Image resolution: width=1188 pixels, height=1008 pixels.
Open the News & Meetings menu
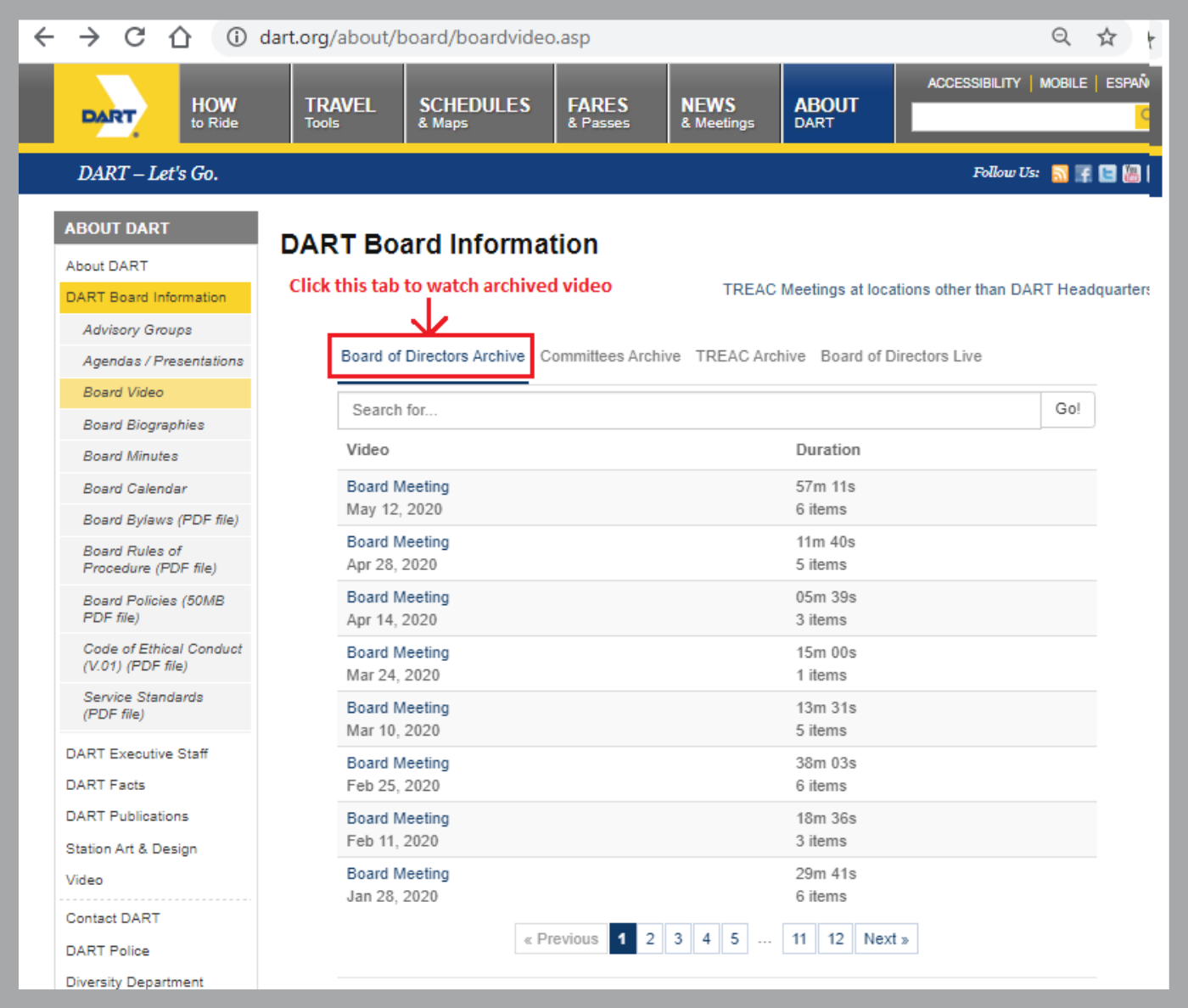(725, 104)
